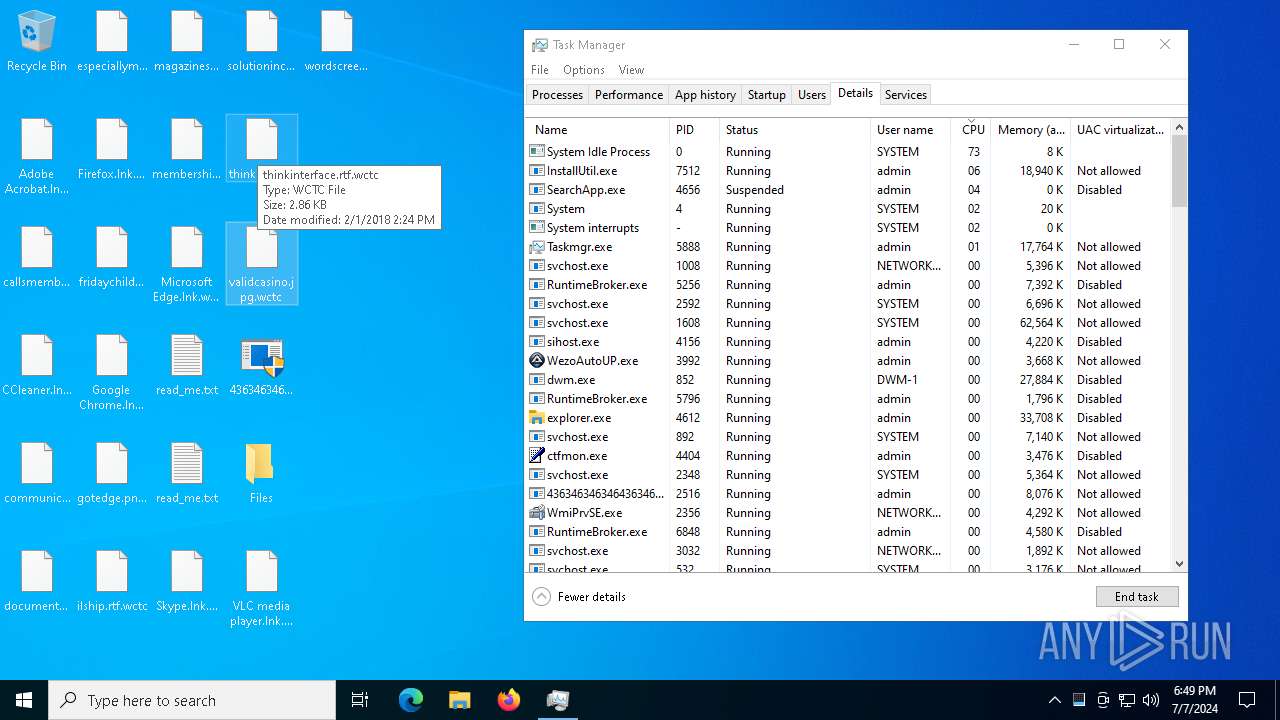Sort processes by the User name column
The image size is (1280, 720).
912,130
